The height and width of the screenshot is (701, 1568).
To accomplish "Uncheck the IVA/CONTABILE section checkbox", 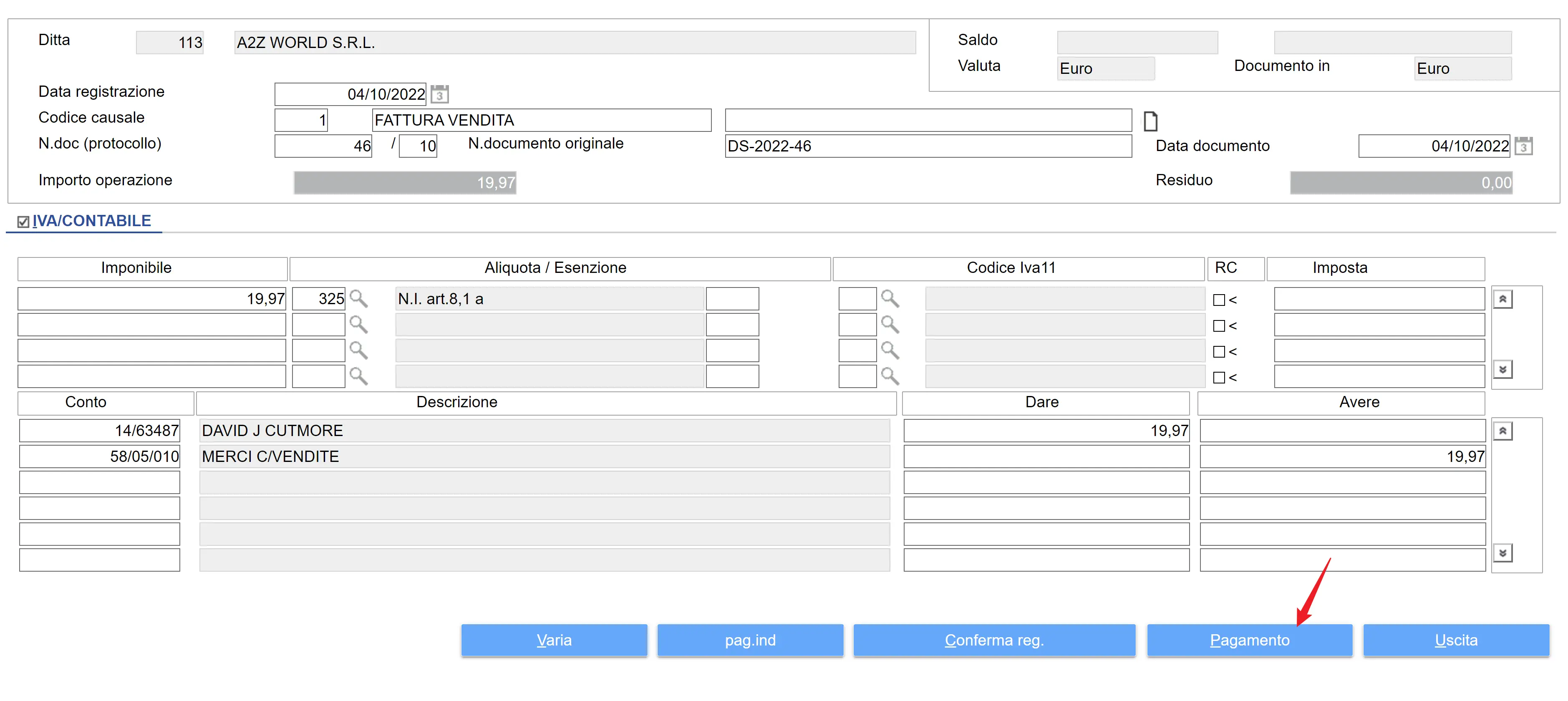I will click(23, 222).
